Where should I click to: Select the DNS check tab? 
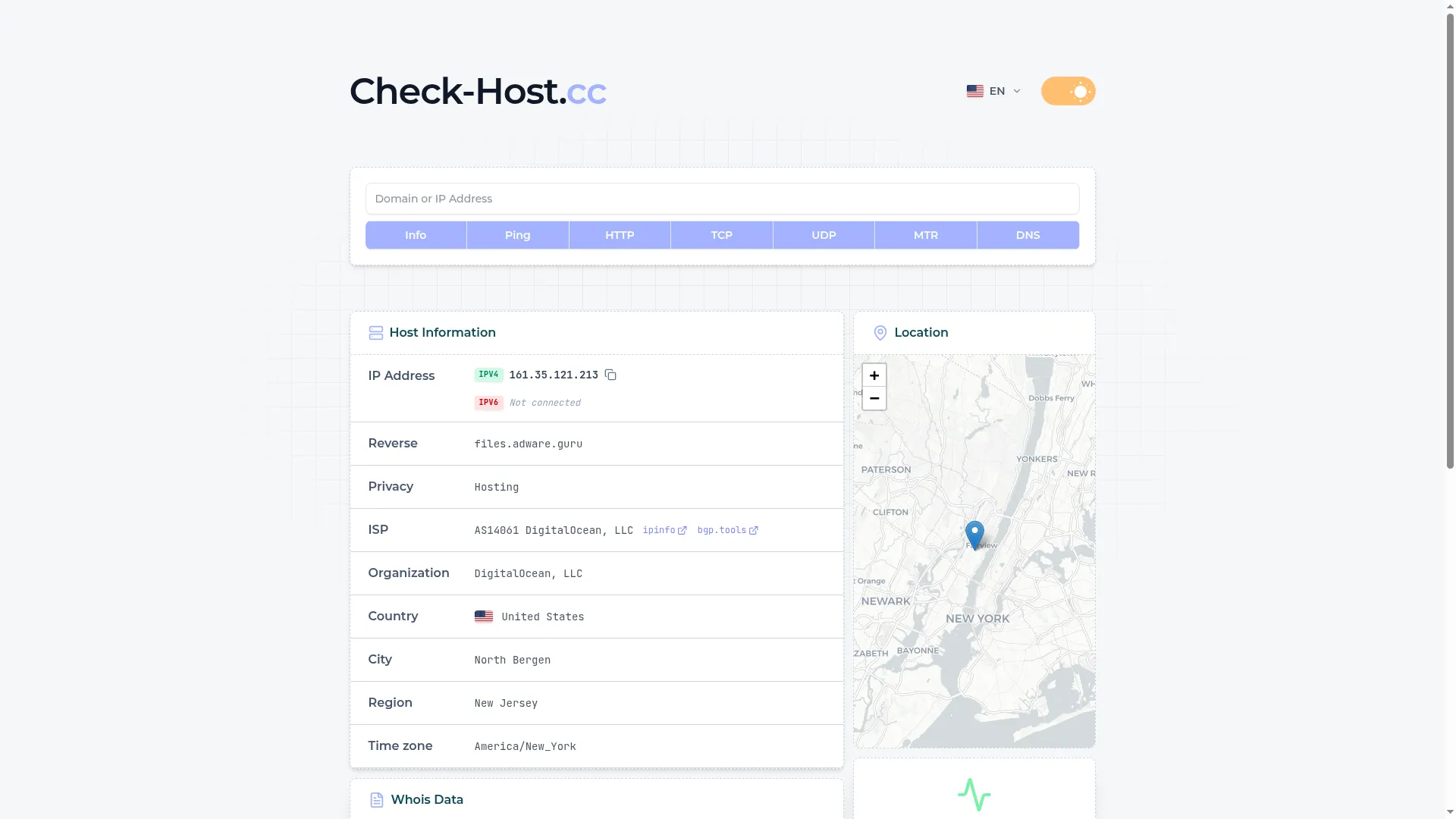tap(1028, 235)
